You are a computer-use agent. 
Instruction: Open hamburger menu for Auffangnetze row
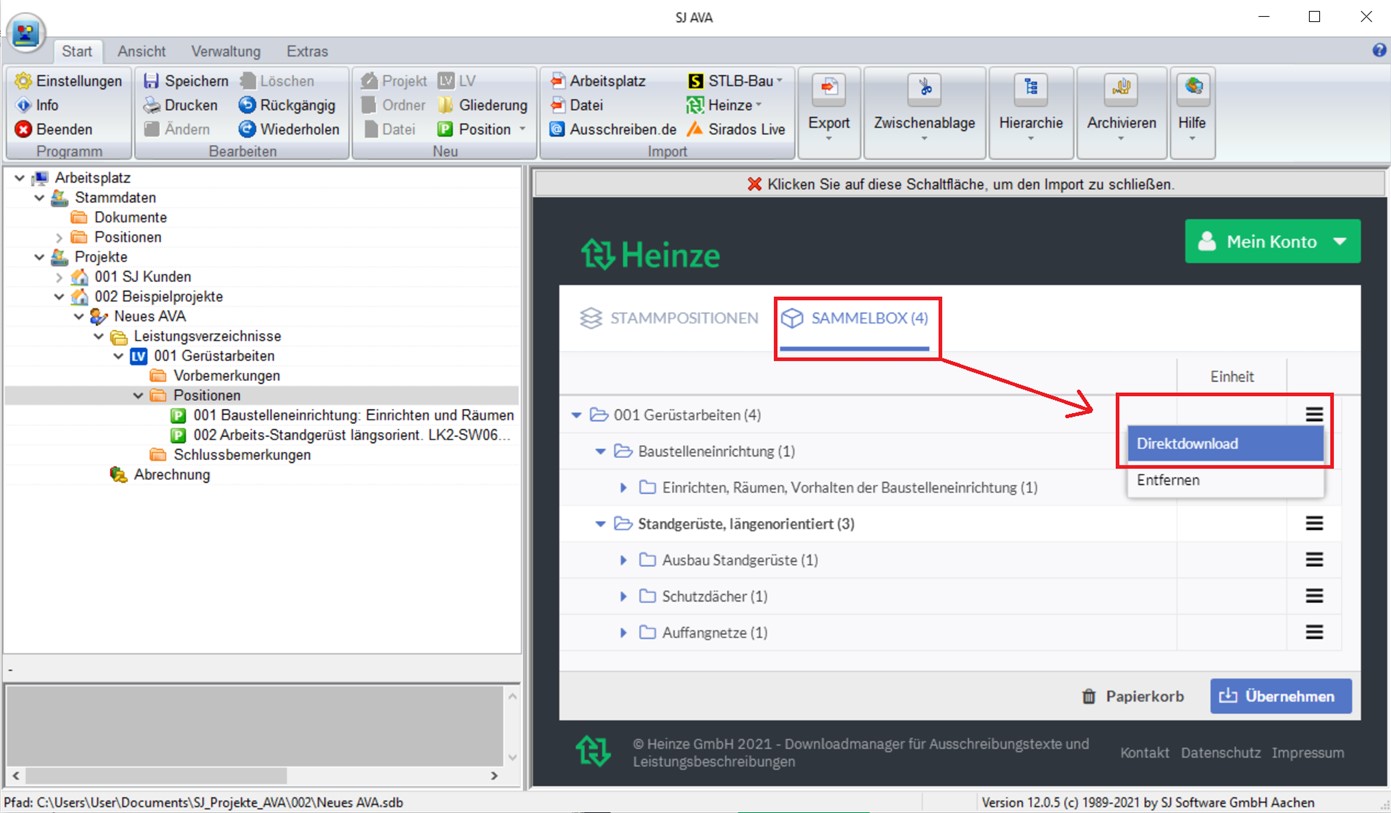(x=1314, y=632)
